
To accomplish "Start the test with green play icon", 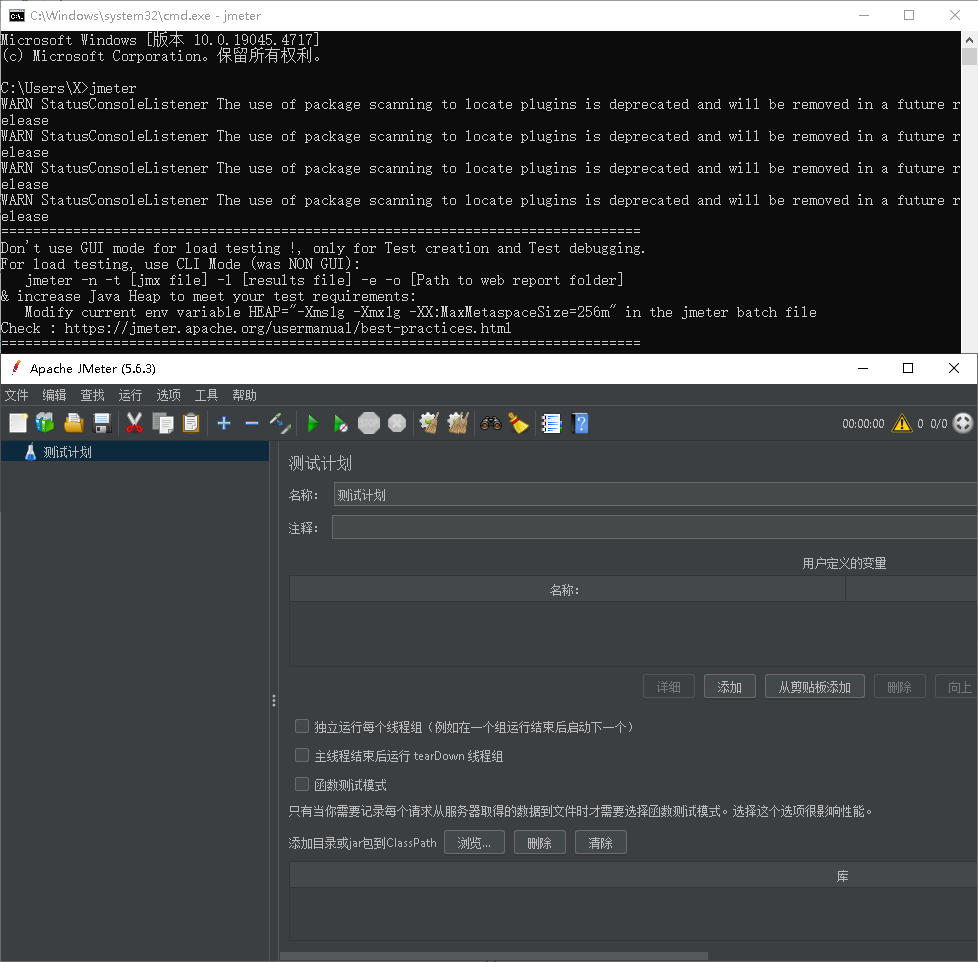I will [x=313, y=424].
